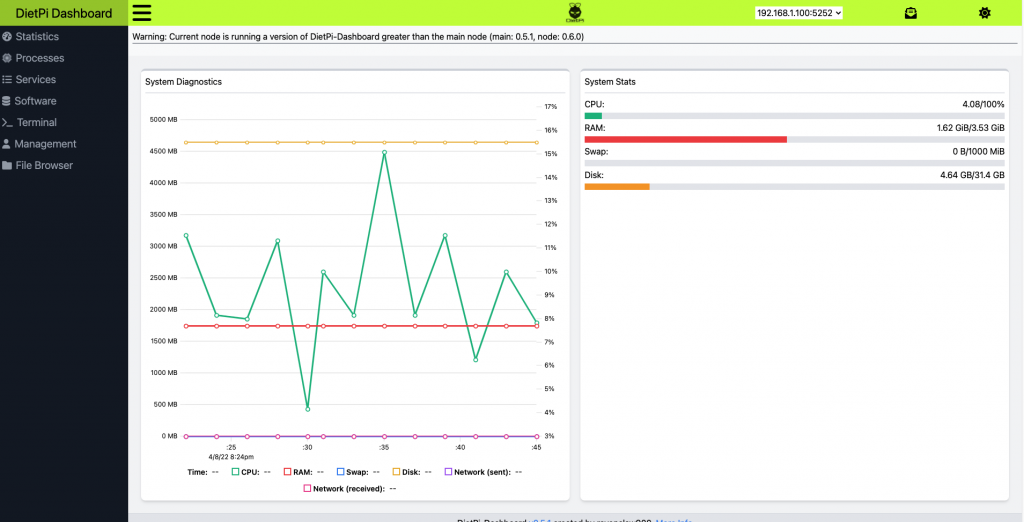Click the DietPi logo in header
Screen dimensions: 1024x522
point(573,13)
